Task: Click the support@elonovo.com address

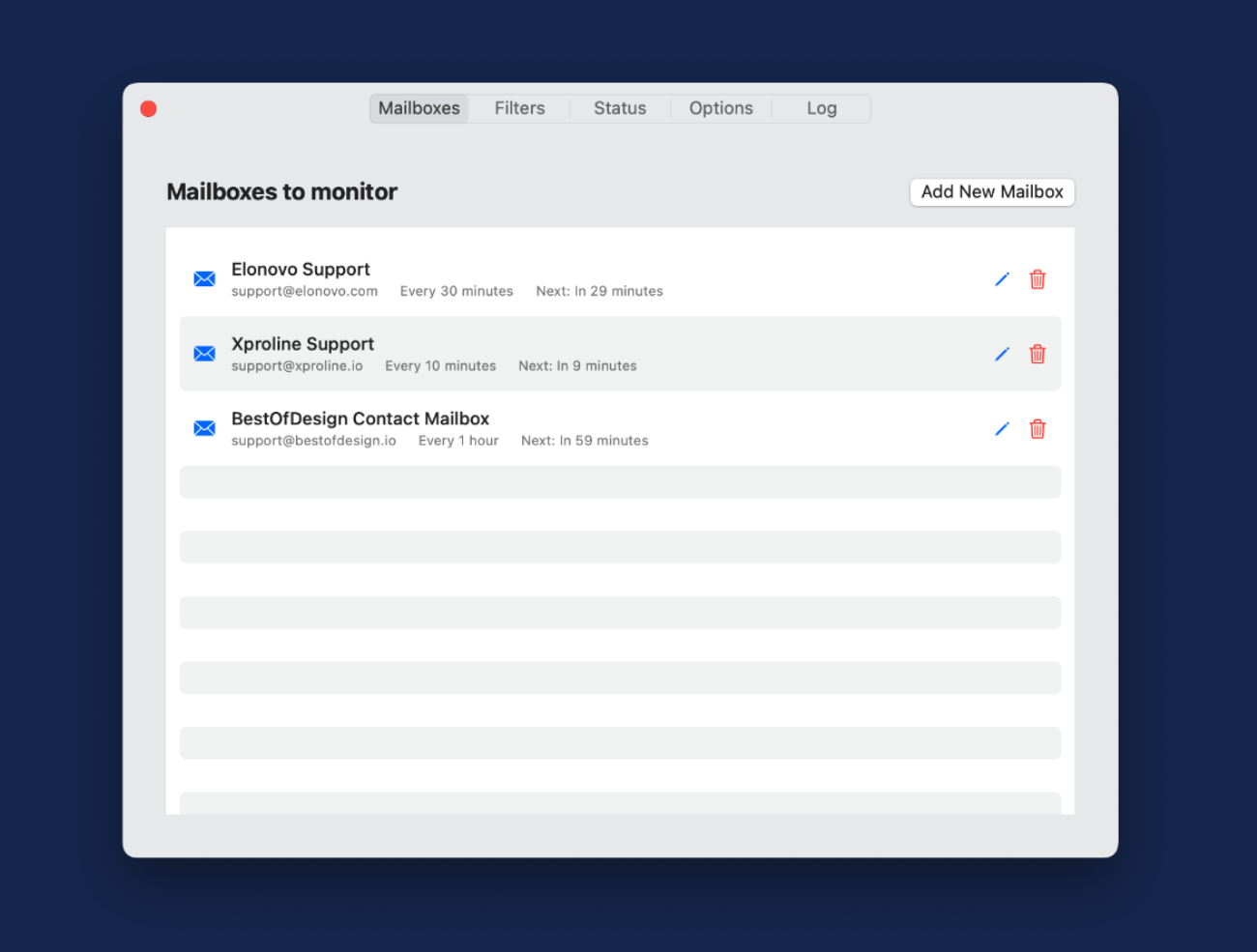Action: (x=305, y=291)
